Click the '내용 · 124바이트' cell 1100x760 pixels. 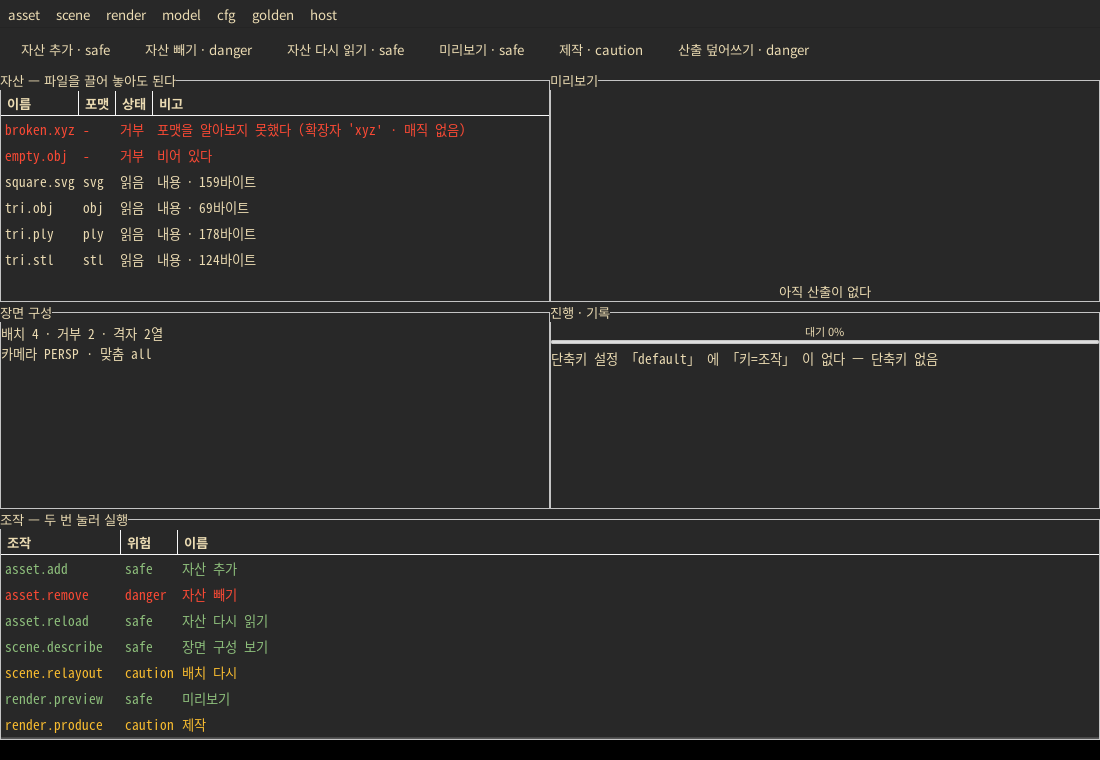tap(206, 260)
